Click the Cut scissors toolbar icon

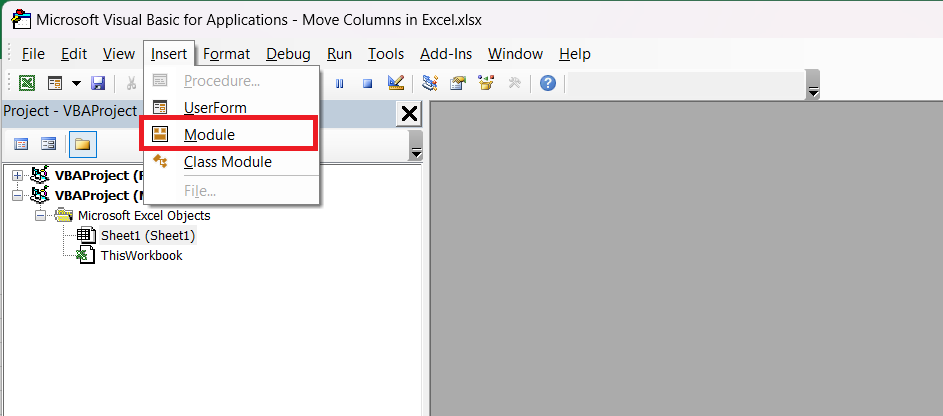[131, 83]
